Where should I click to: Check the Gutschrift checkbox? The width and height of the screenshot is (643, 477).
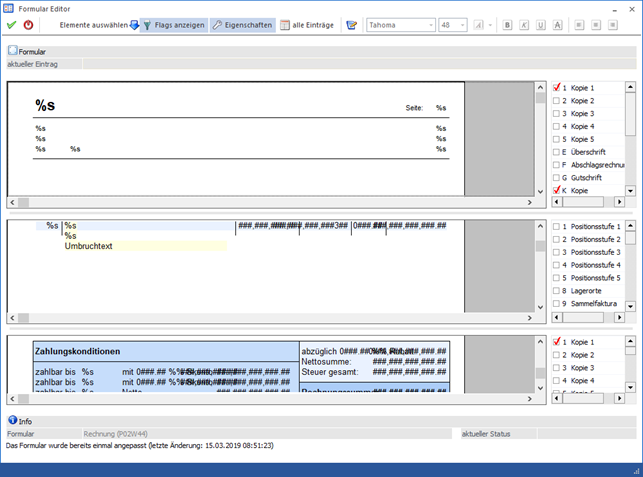[x=556, y=177]
